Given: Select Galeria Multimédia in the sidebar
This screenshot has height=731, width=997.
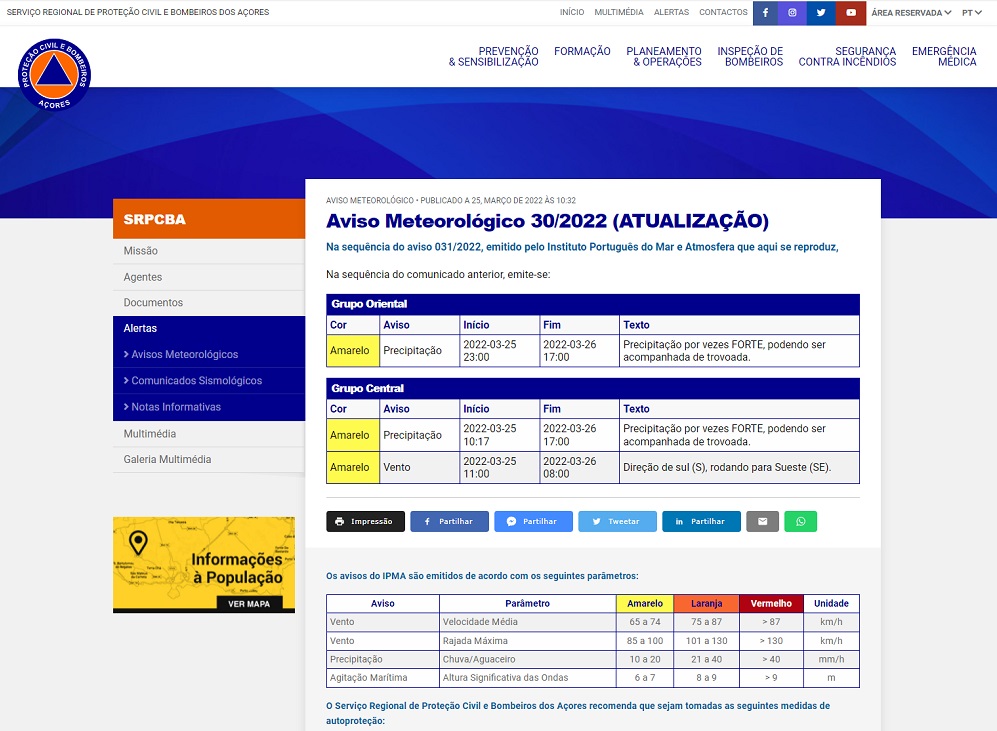Looking at the screenshot, I should tap(209, 460).
